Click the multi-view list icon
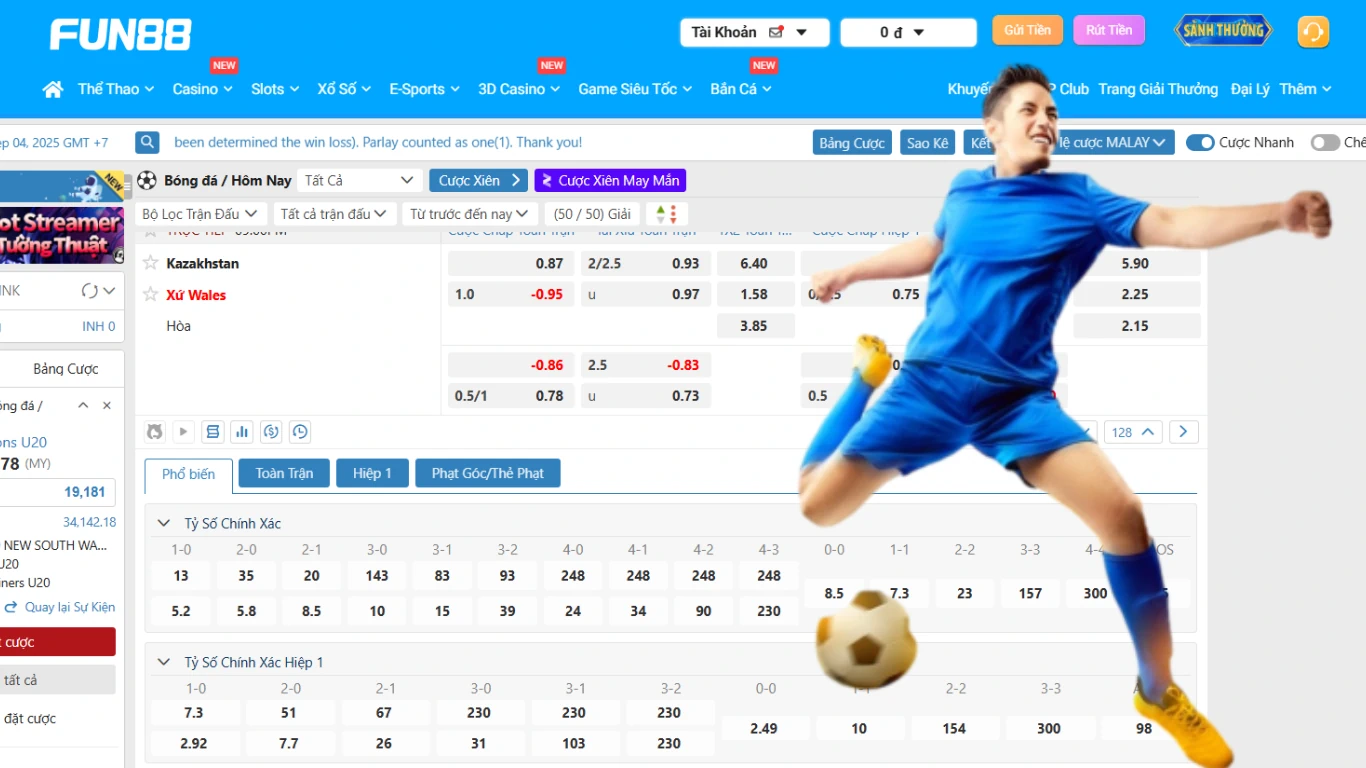The image size is (1366, 768). pyautogui.click(x=212, y=431)
